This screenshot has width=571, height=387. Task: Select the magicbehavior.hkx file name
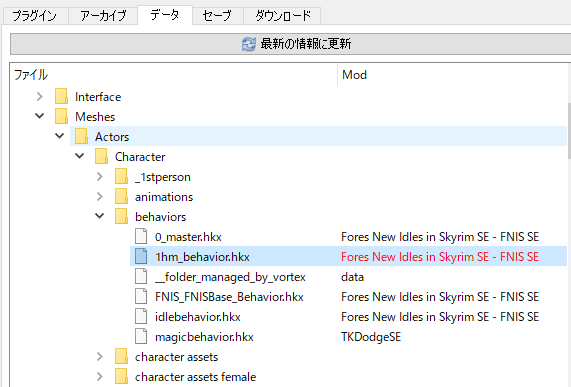204,337
